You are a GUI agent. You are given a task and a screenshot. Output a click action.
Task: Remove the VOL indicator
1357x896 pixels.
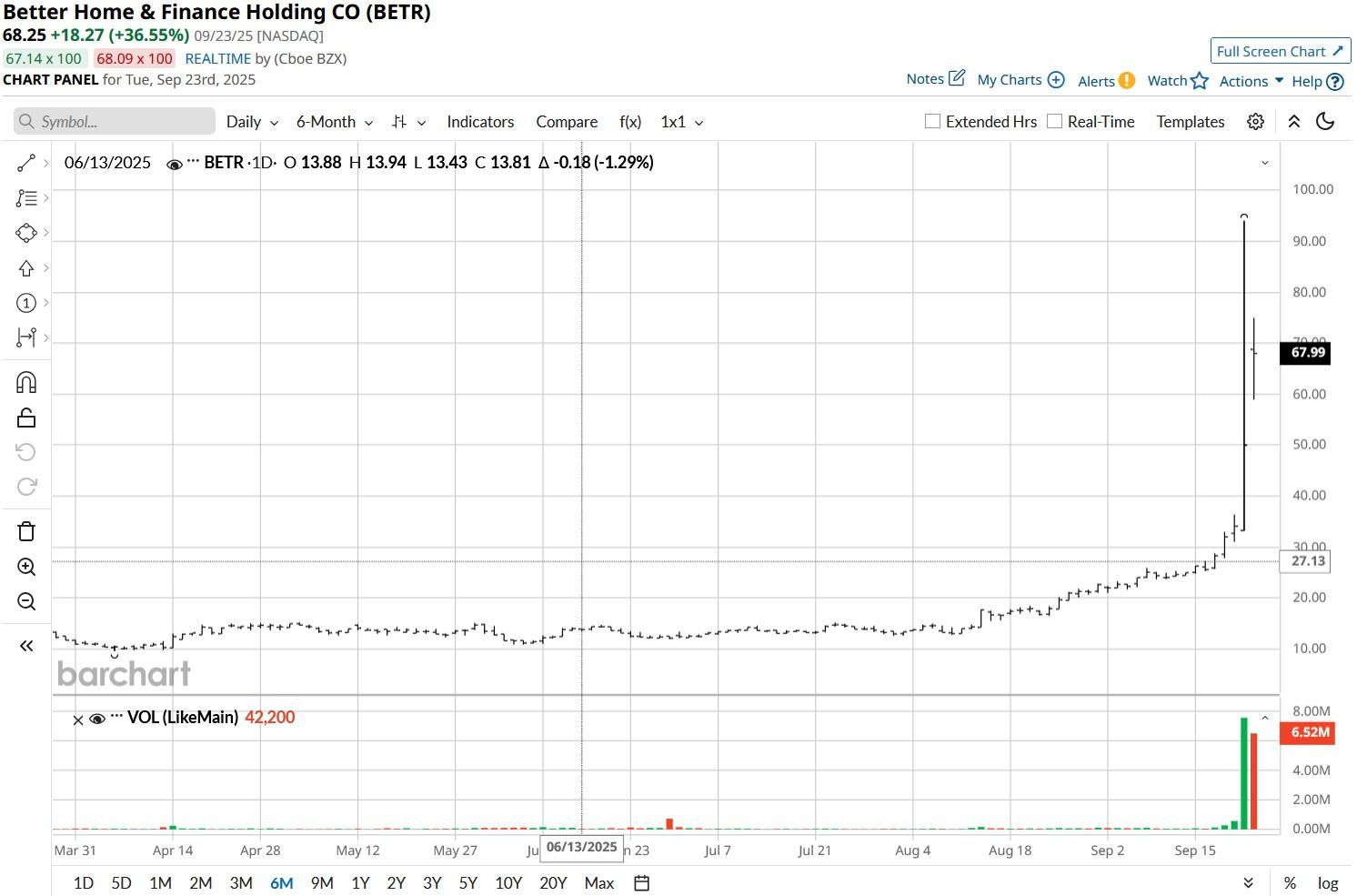77,720
